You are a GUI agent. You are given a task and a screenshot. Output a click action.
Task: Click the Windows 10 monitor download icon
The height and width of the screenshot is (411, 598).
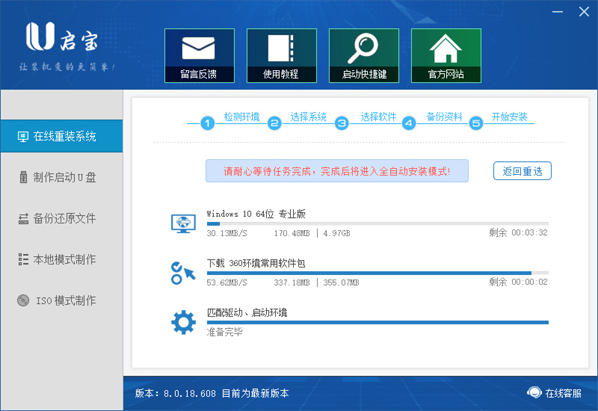click(x=183, y=223)
